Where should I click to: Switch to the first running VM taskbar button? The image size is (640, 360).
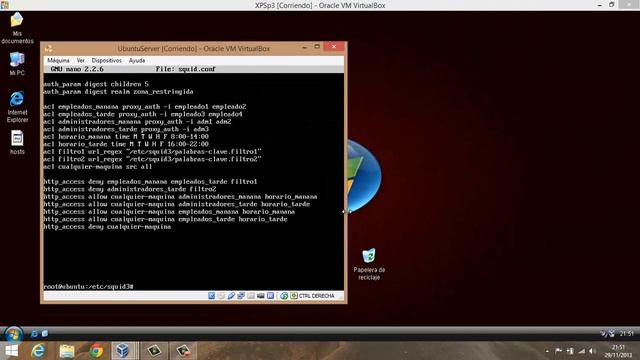(154, 351)
